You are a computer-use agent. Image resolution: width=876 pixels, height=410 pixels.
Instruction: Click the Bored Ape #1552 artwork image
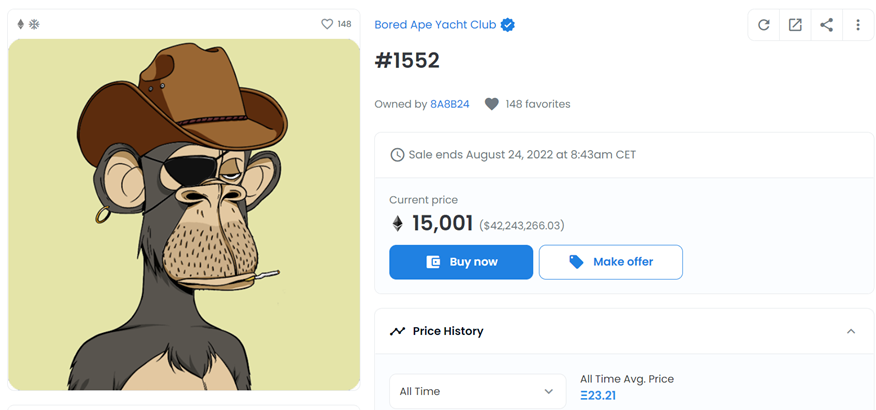[184, 214]
